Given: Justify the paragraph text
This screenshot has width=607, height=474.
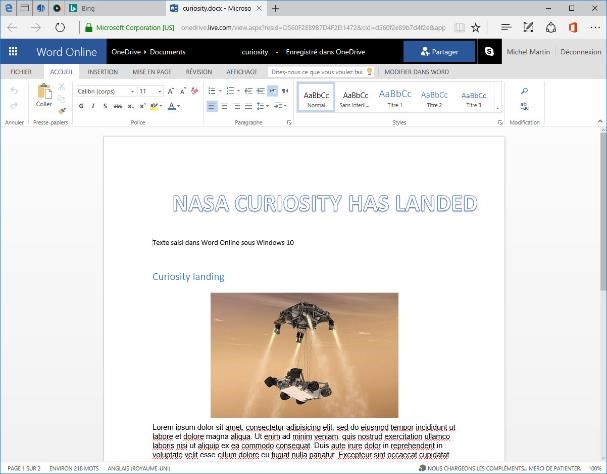Looking at the screenshot, I should pos(249,106).
